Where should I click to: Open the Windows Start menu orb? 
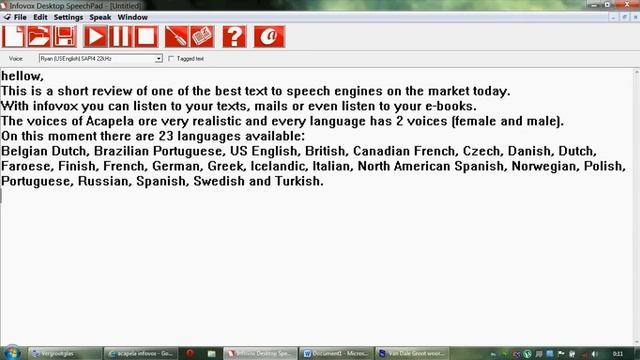coord(12,353)
